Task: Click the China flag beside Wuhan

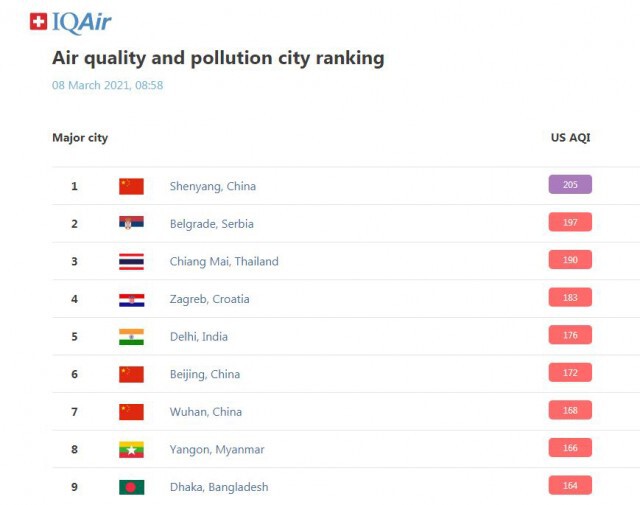Action: (x=131, y=412)
